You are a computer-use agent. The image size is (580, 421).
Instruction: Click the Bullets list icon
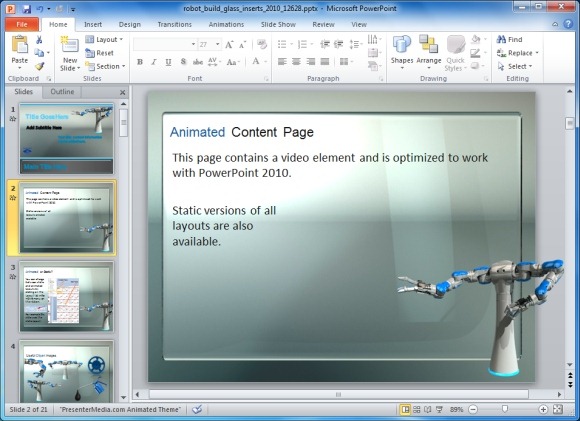(x=282, y=44)
